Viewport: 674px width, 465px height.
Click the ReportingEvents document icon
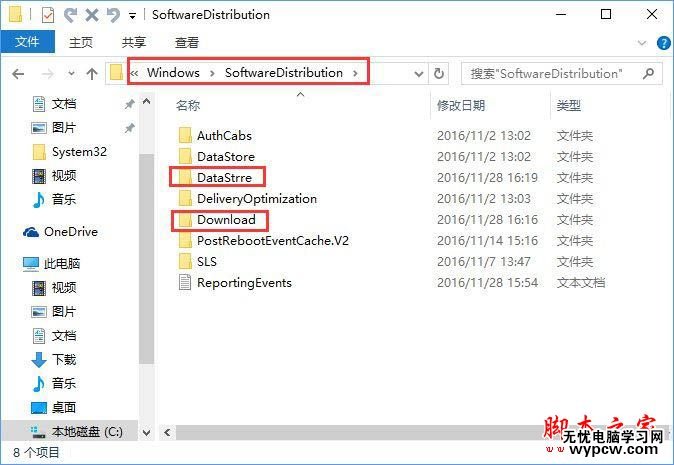point(185,283)
